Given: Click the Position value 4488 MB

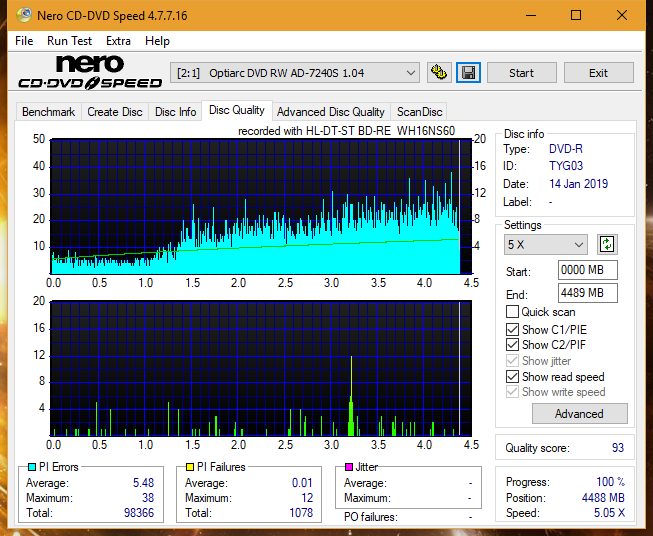Looking at the screenshot, I should [603, 498].
